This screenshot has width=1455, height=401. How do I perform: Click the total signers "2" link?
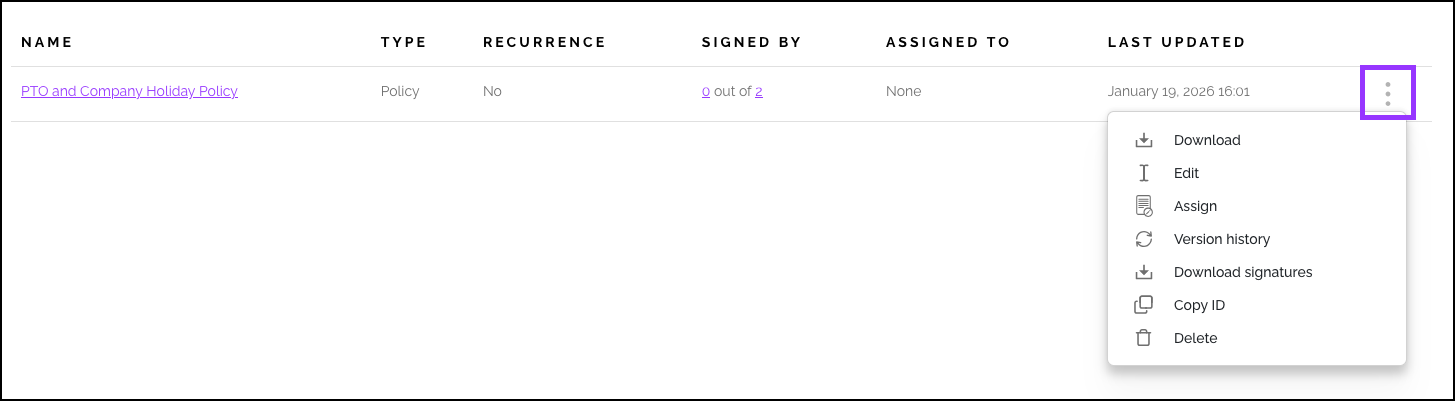[759, 91]
